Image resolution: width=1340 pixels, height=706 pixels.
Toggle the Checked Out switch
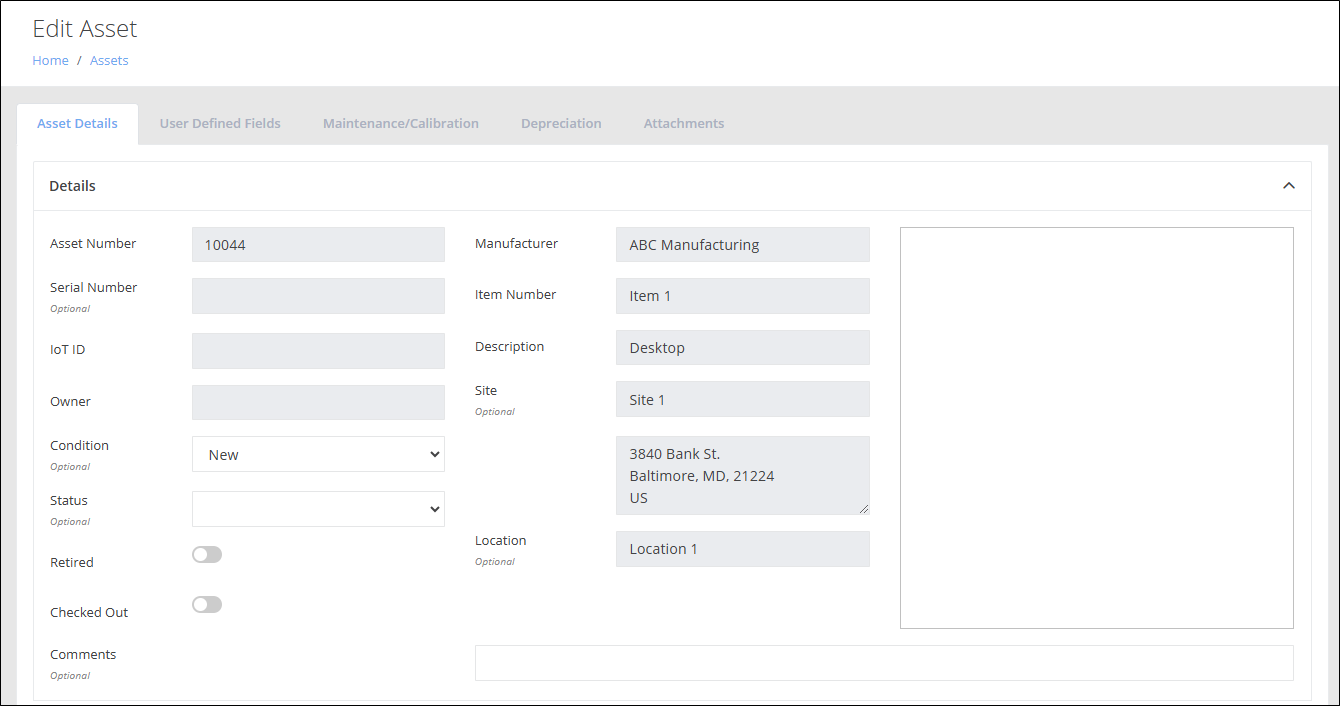[207, 604]
